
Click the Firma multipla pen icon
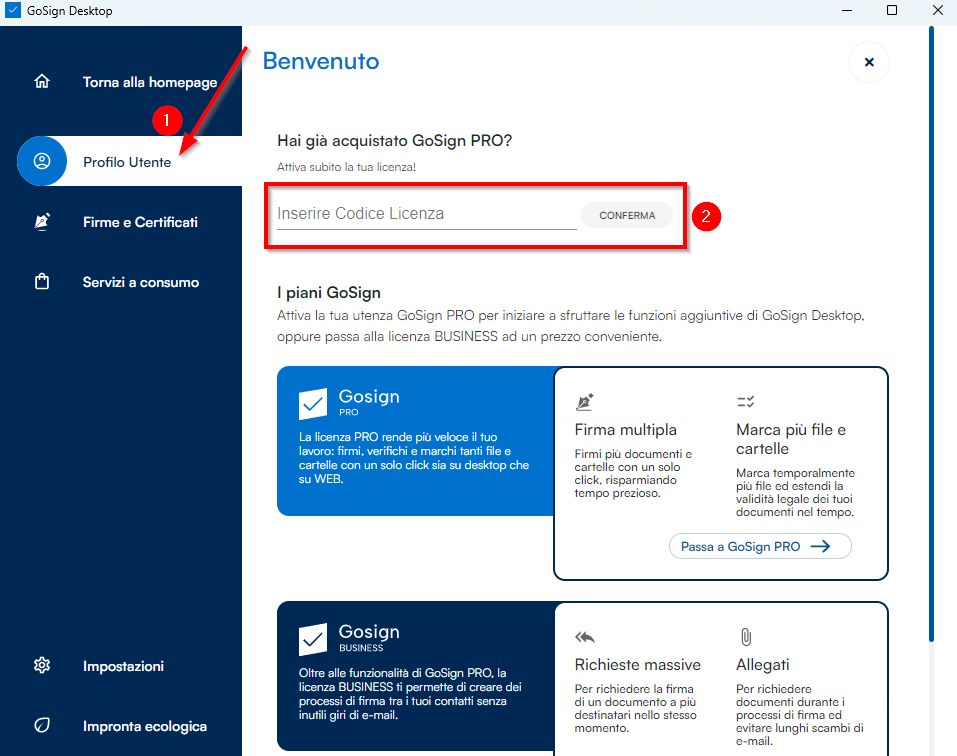click(x=585, y=402)
